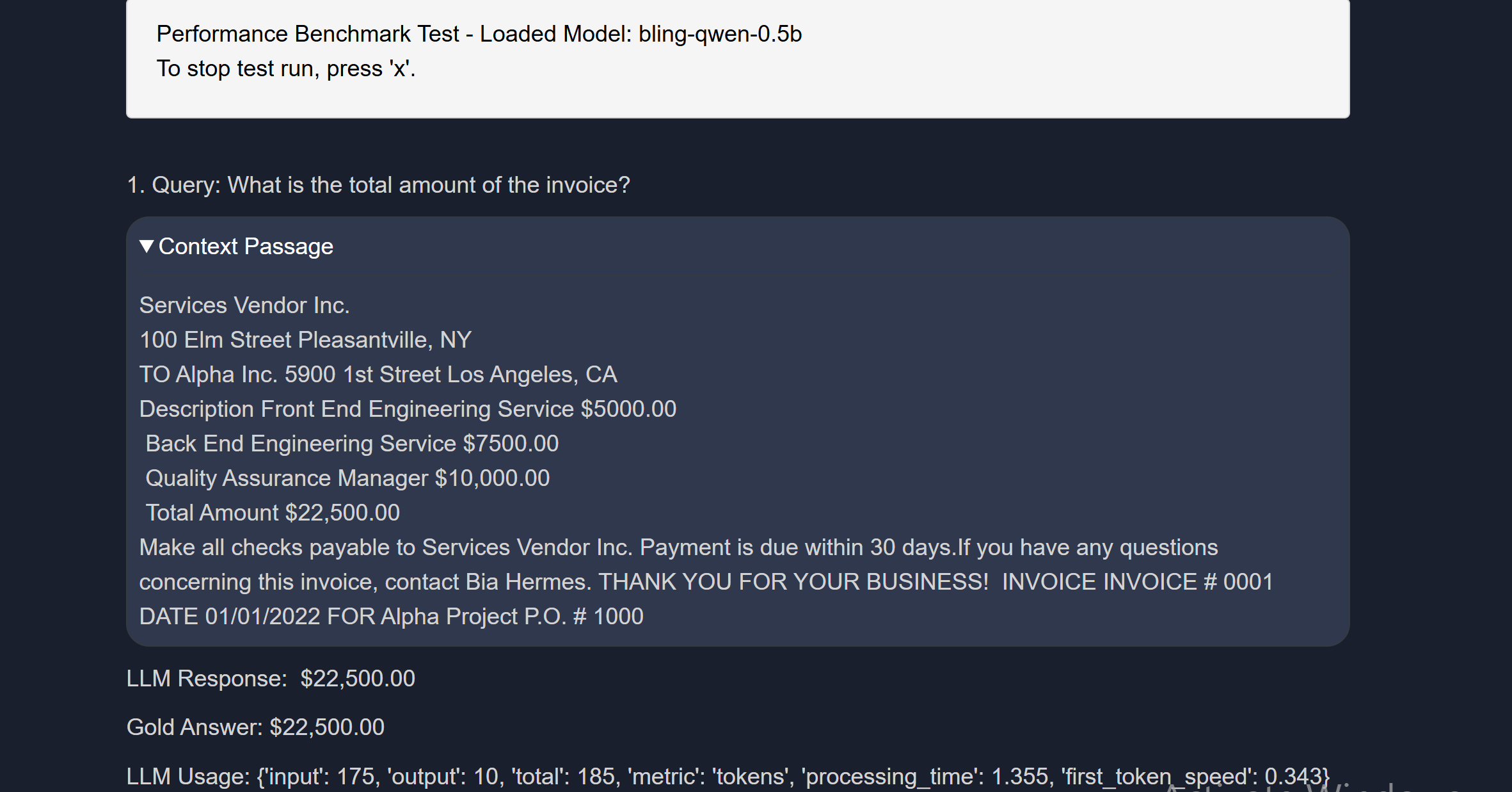
Task: Click the Back End Engineering Service line
Action: (x=352, y=444)
